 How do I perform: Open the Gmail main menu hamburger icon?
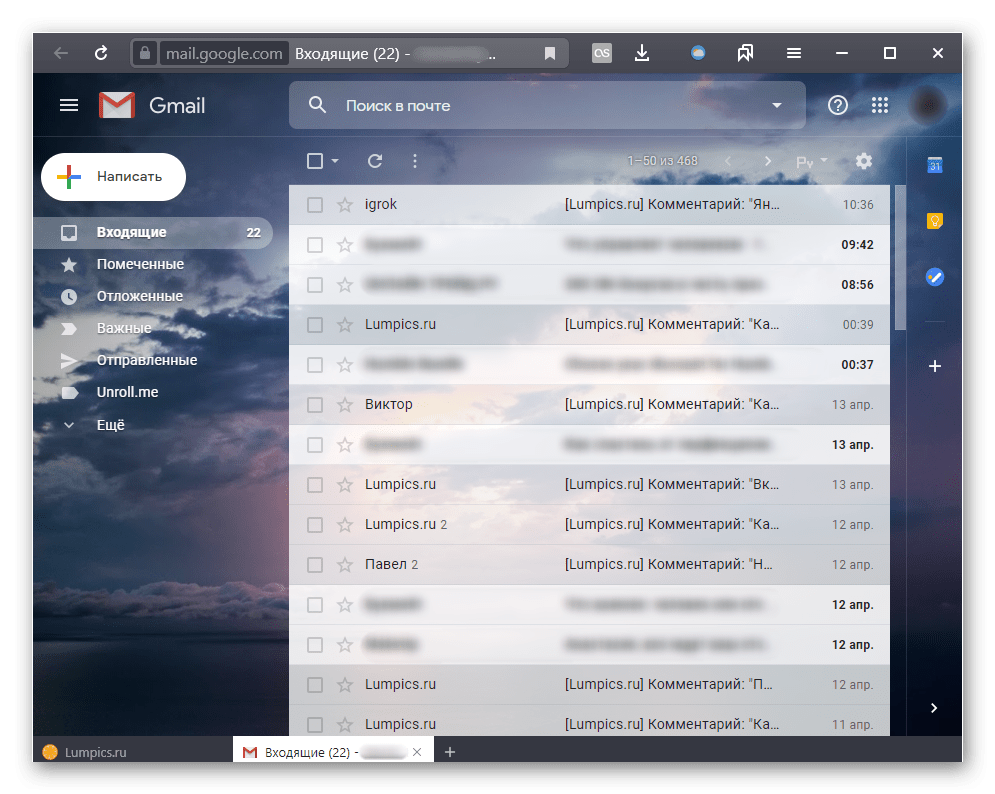pos(69,105)
